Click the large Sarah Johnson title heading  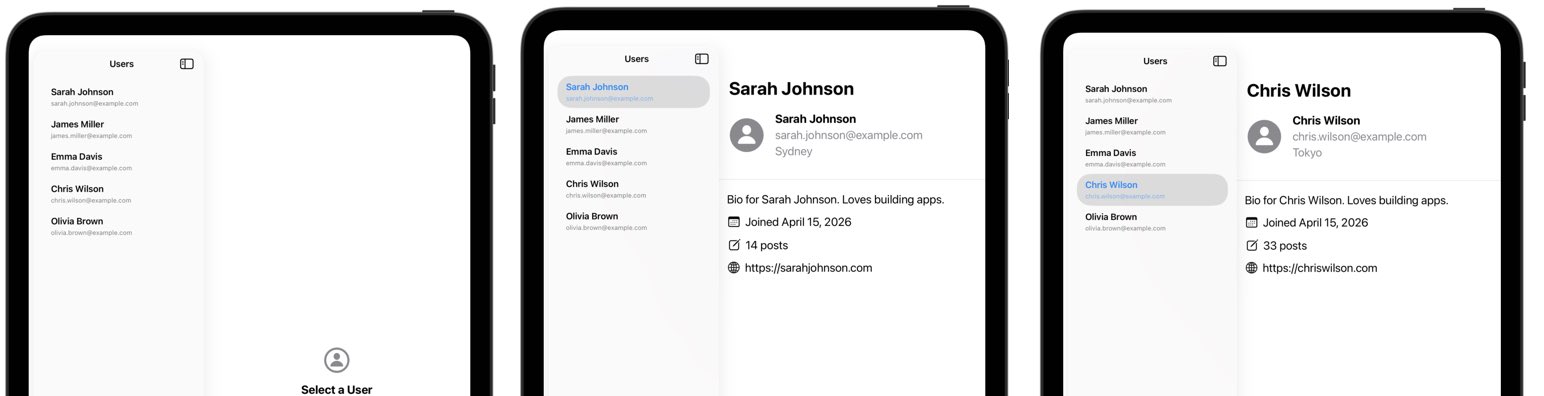click(791, 89)
